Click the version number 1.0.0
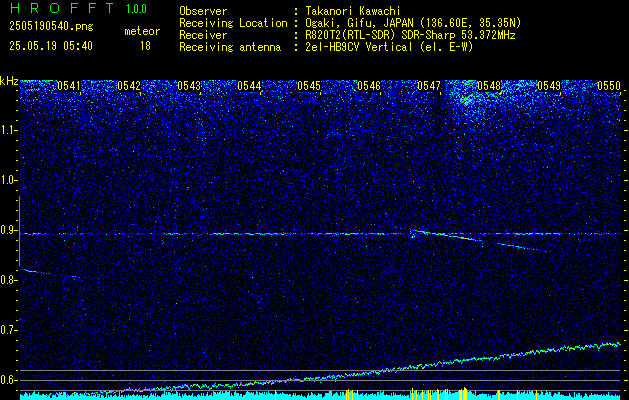This screenshot has height=400, width=629. 136,9
